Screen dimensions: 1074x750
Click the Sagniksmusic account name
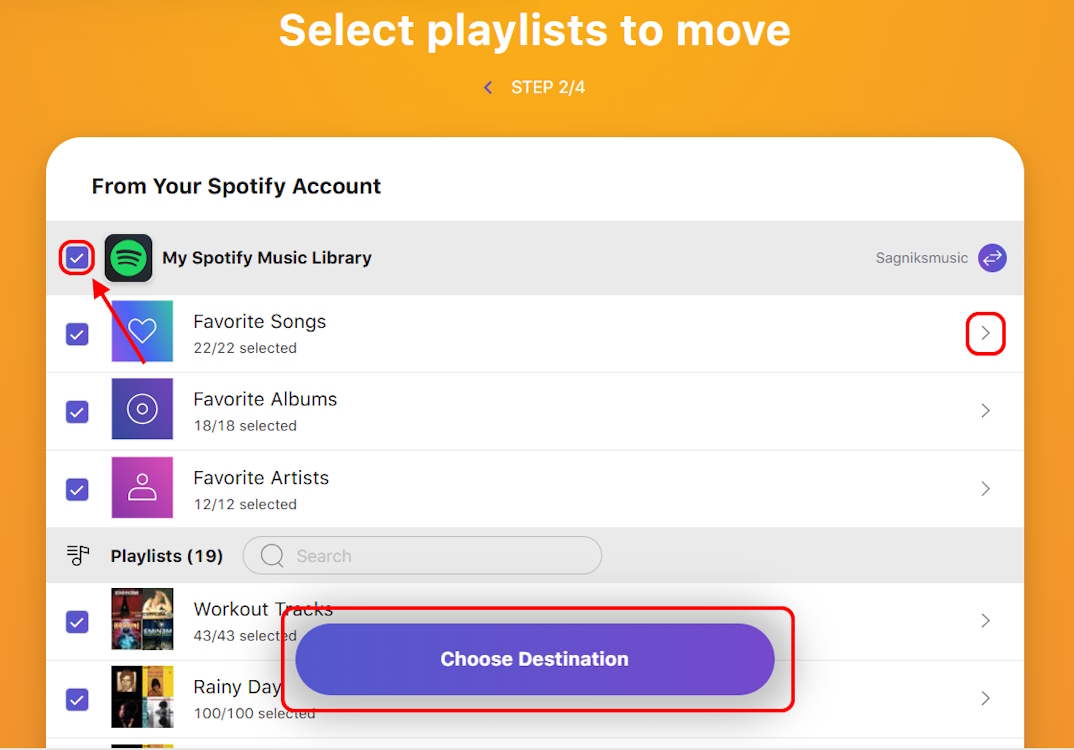click(x=921, y=257)
